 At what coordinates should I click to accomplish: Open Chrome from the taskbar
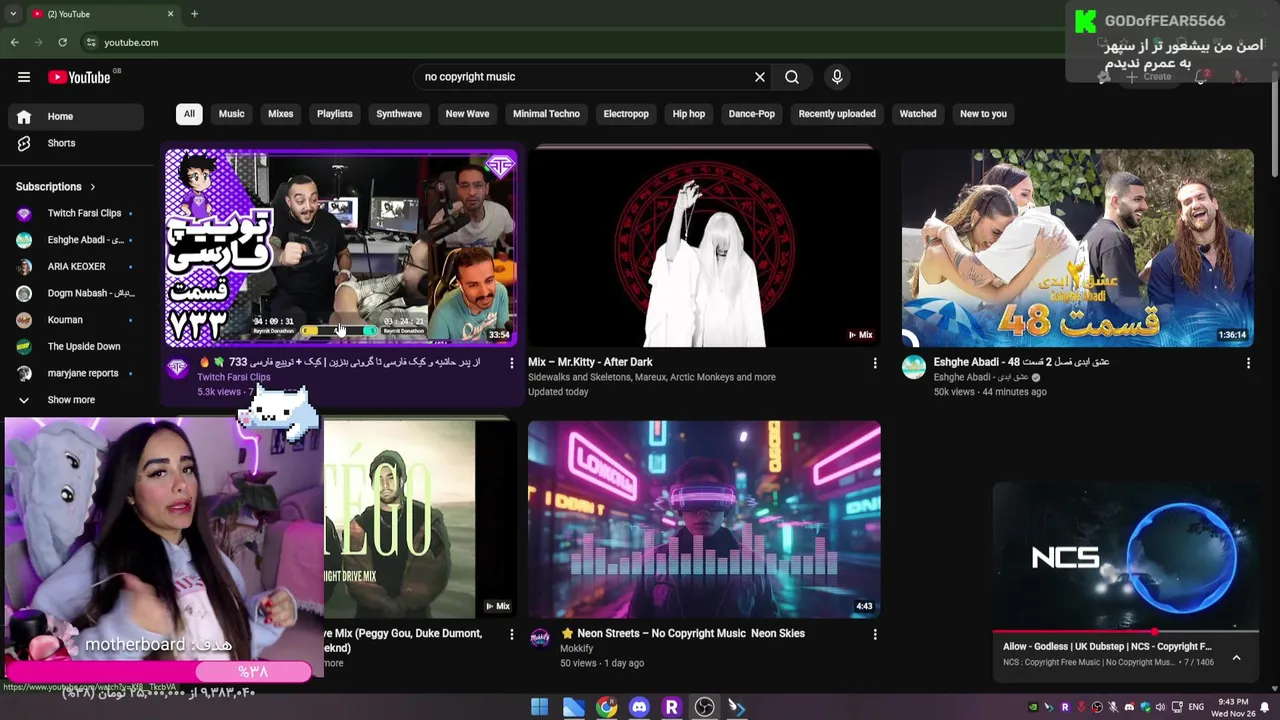point(606,707)
